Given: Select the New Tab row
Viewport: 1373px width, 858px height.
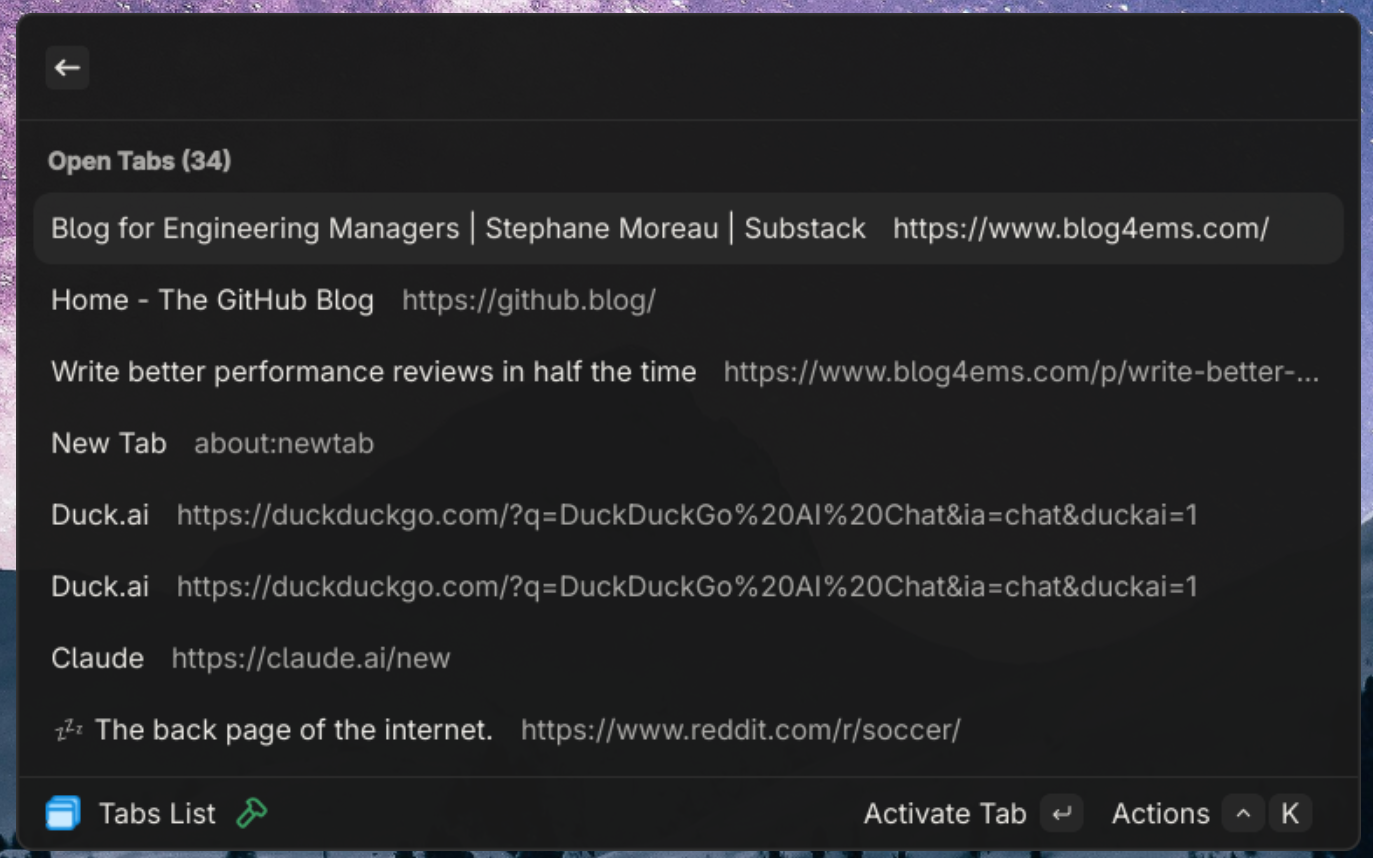Looking at the screenshot, I should click(x=688, y=443).
